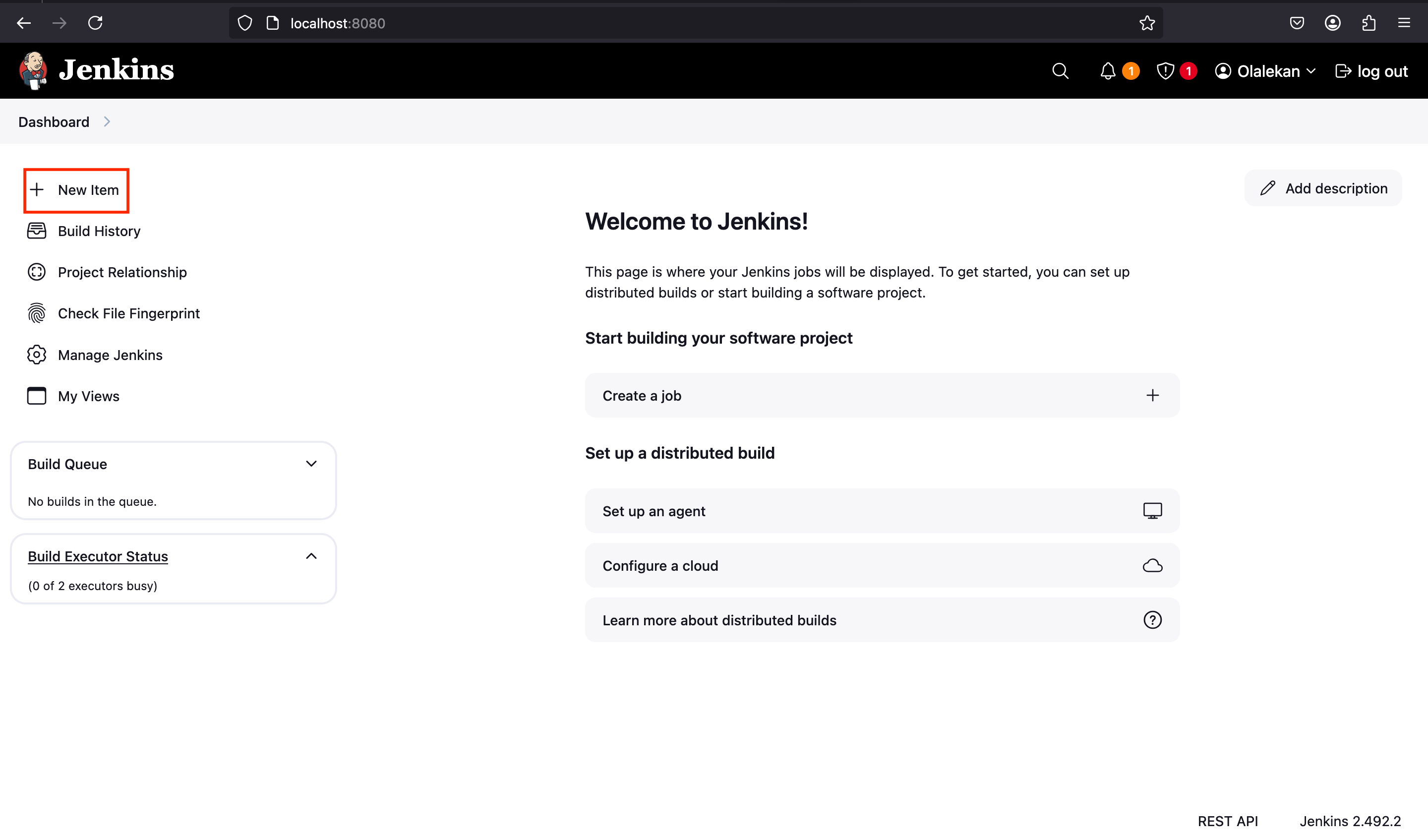Viewport: 1428px width, 840px height.
Task: Click the red security warning badge
Action: tap(1189, 71)
